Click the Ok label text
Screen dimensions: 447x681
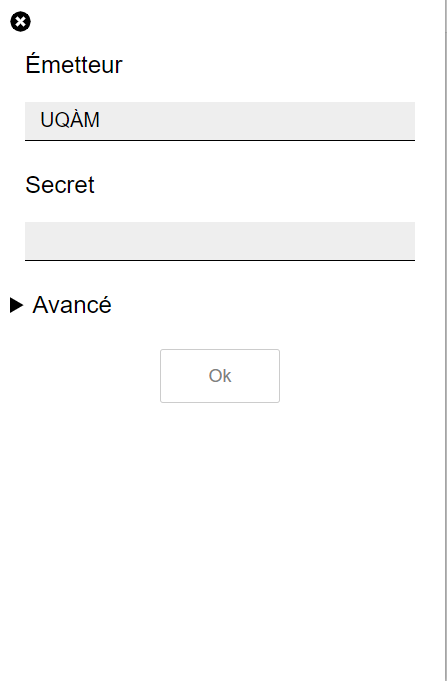pos(220,376)
